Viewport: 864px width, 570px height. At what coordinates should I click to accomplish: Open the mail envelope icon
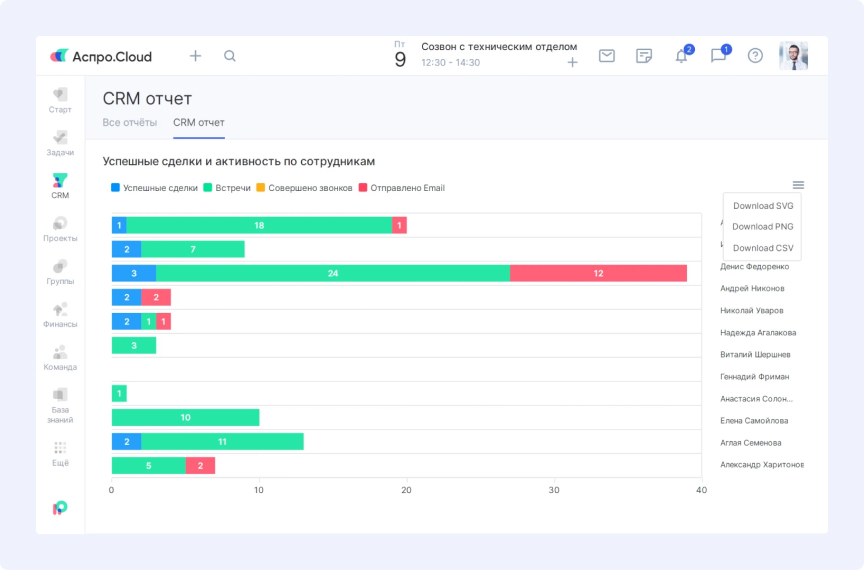point(607,56)
